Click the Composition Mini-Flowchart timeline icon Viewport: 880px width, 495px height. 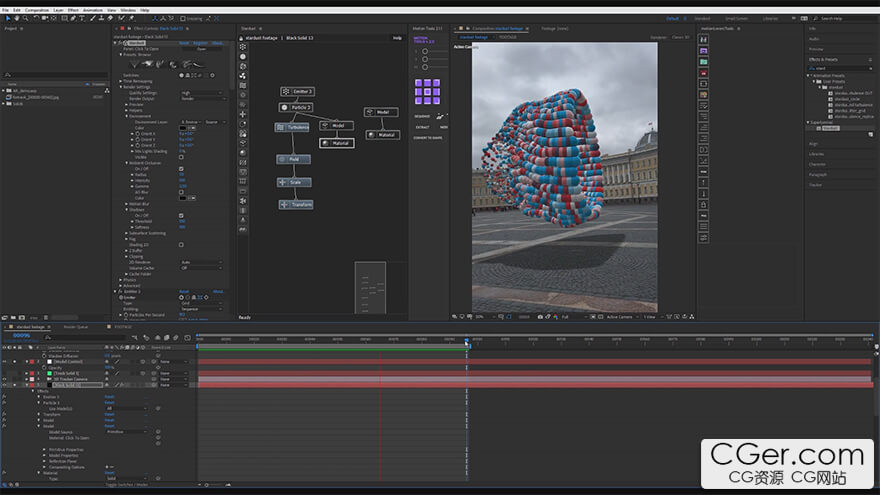coord(135,338)
